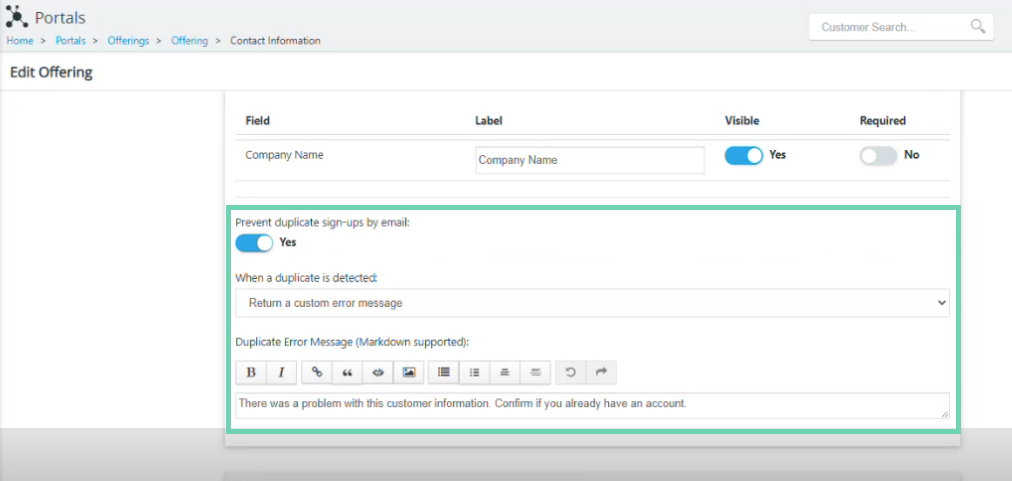
Task: Disable prevent duplicate sign-ups toggle
Action: point(254,243)
